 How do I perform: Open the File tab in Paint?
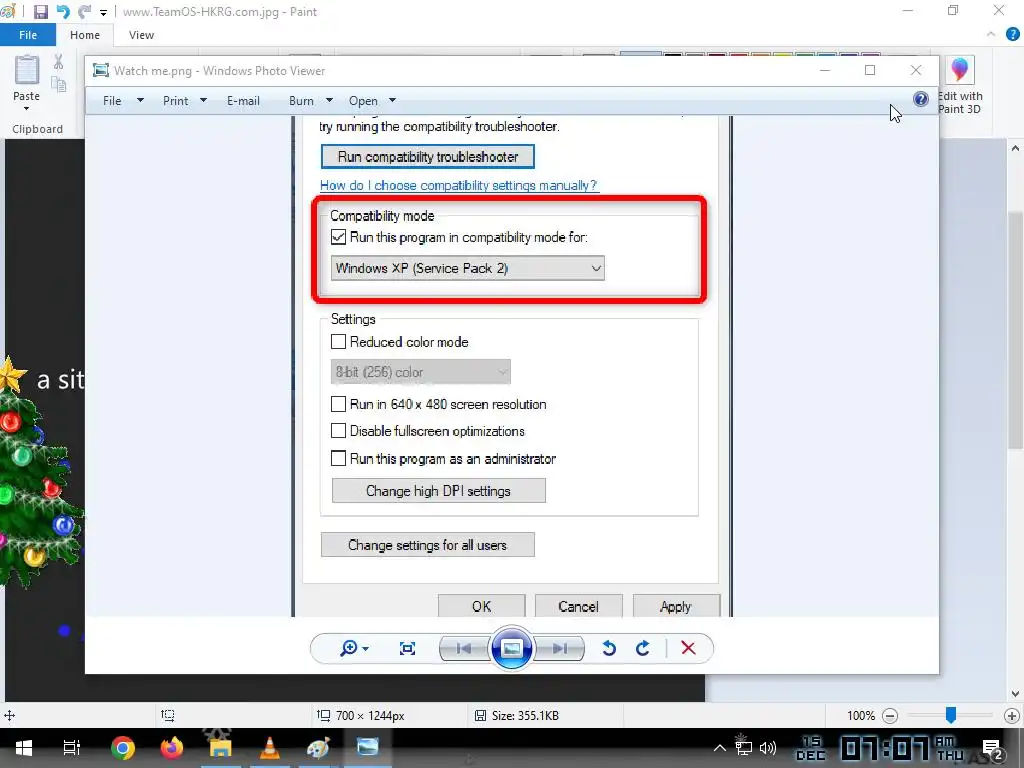27,35
